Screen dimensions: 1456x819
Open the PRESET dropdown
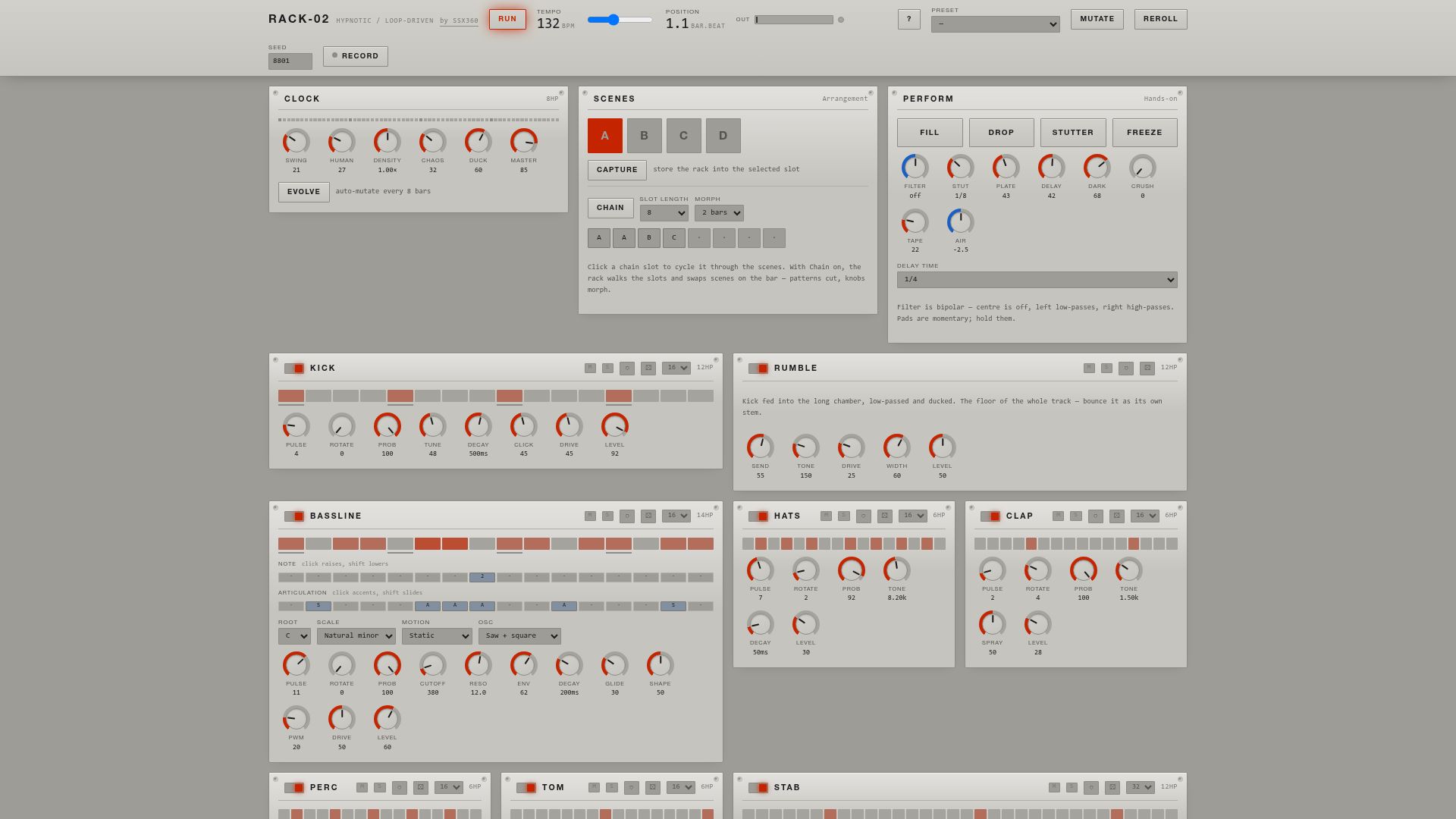point(996,24)
